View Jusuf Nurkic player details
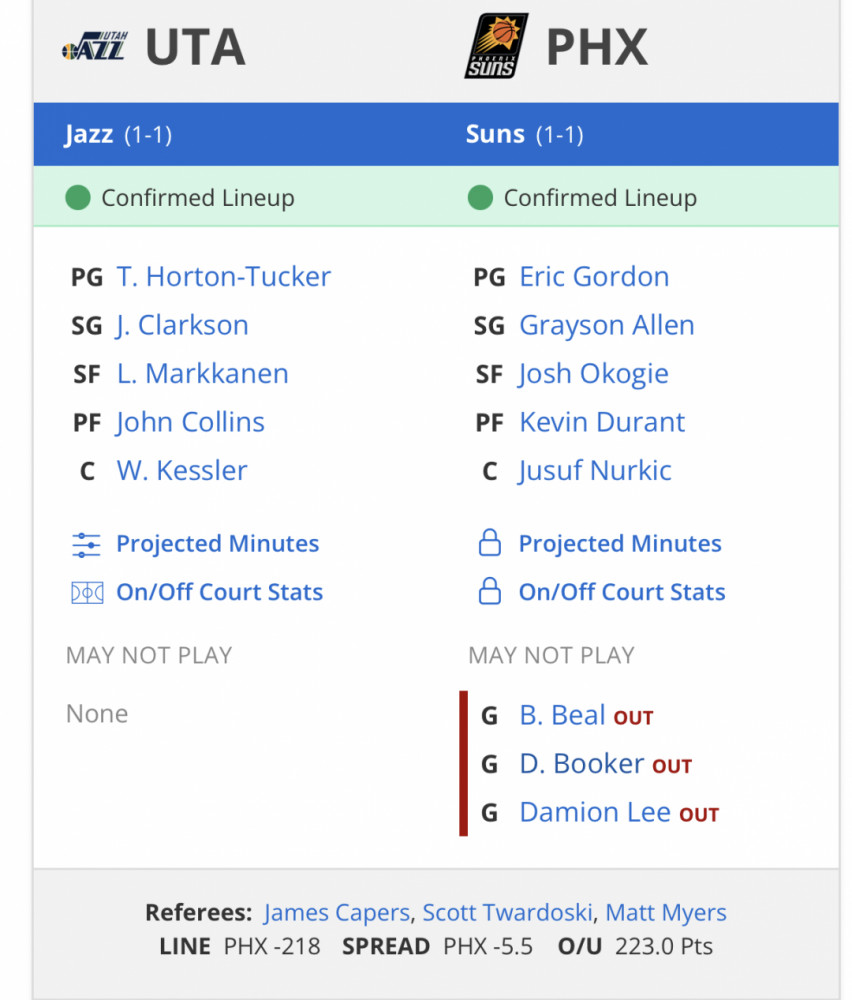Viewport: 852px width, 1000px height. pos(594,471)
